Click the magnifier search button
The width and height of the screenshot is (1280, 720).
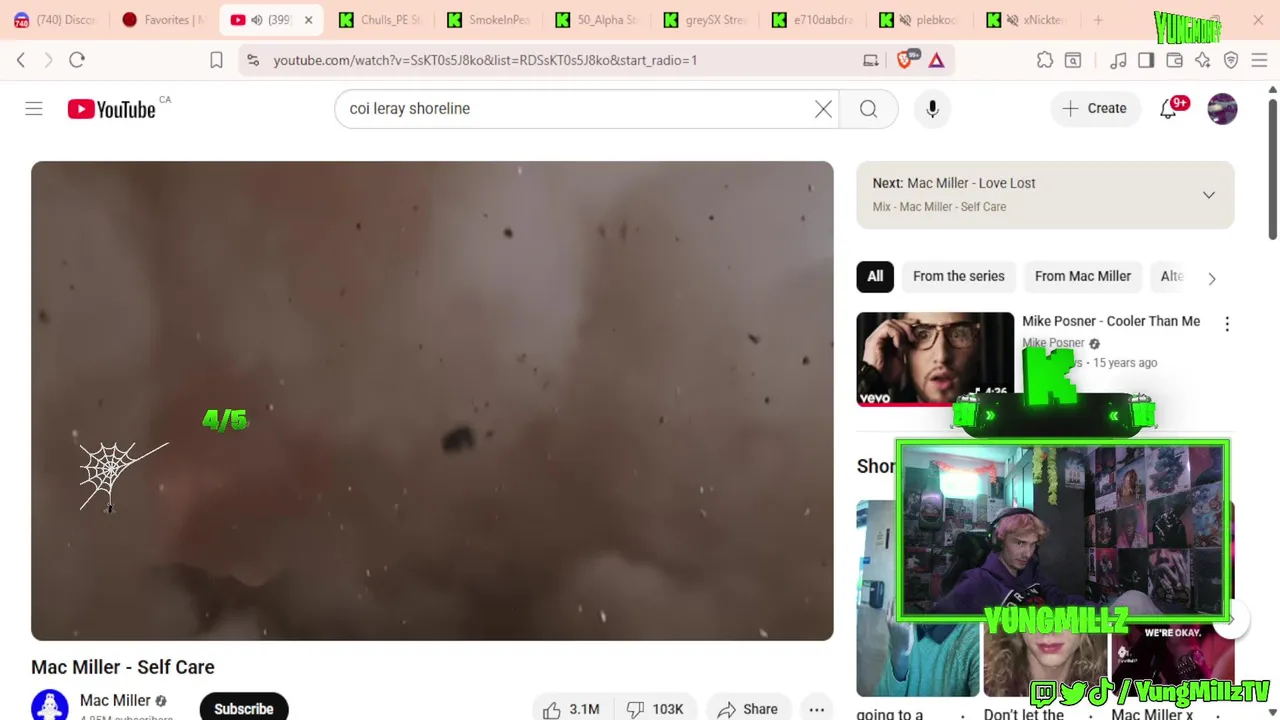tap(868, 108)
